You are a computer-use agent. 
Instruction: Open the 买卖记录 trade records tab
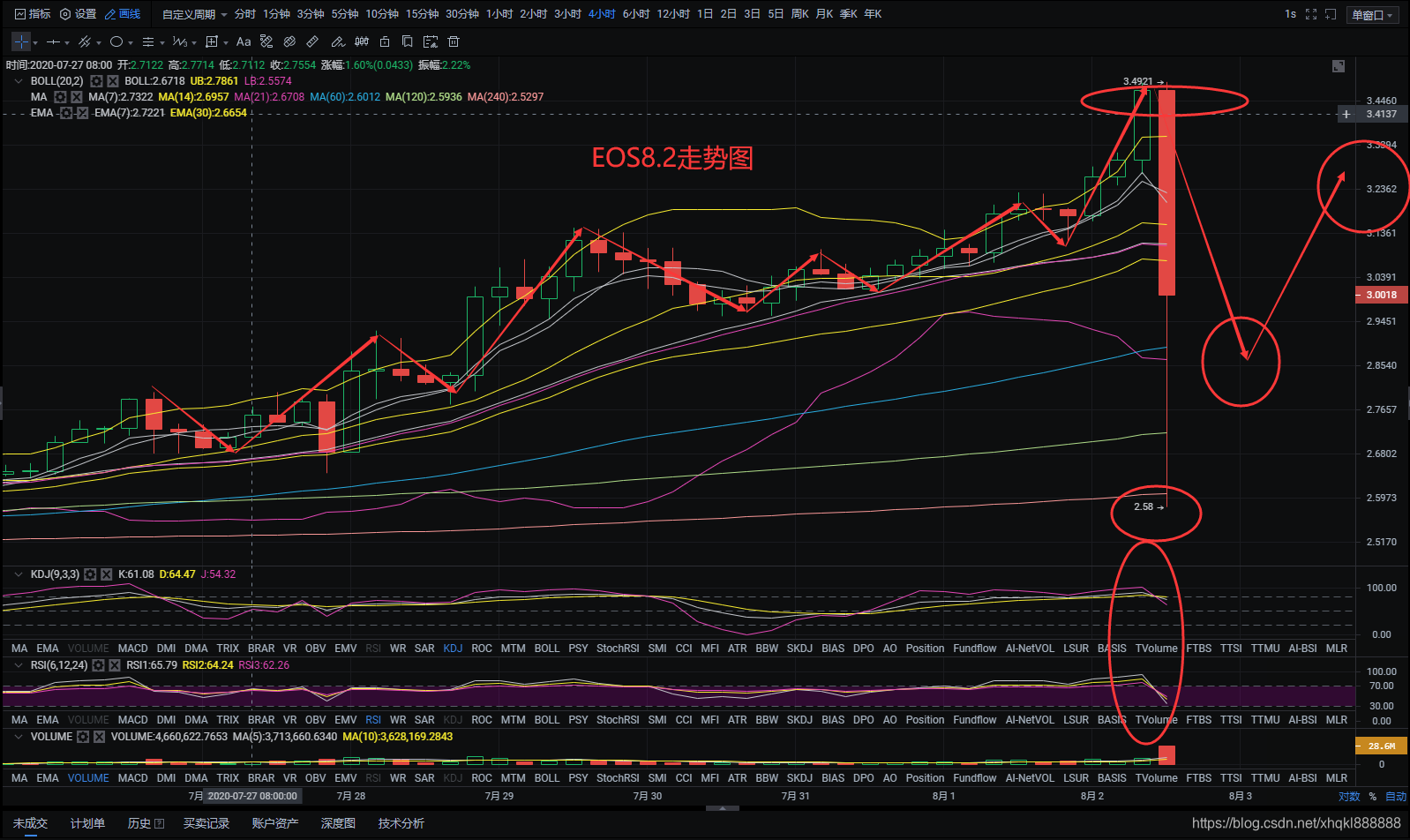(x=206, y=823)
